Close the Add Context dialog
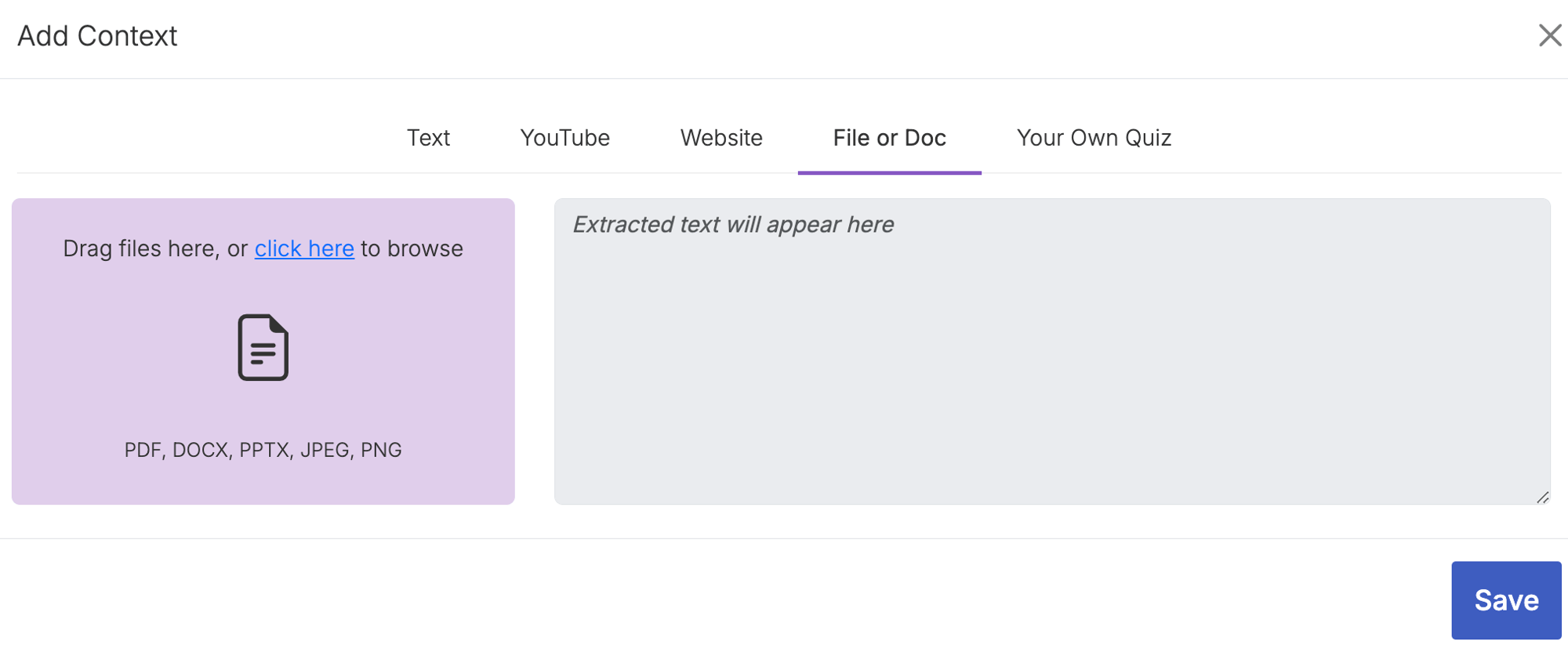Image resolution: width=1568 pixels, height=652 pixels. (x=1549, y=35)
